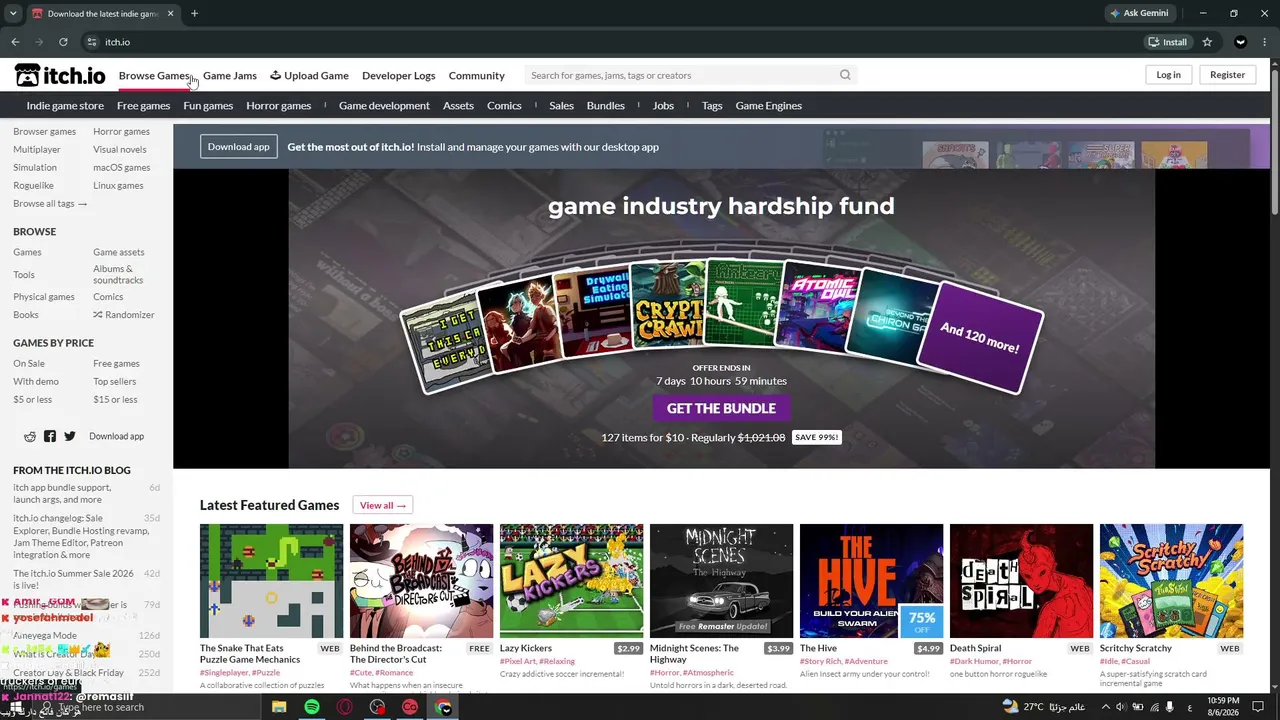Open Spotify from the taskbar

click(x=312, y=707)
